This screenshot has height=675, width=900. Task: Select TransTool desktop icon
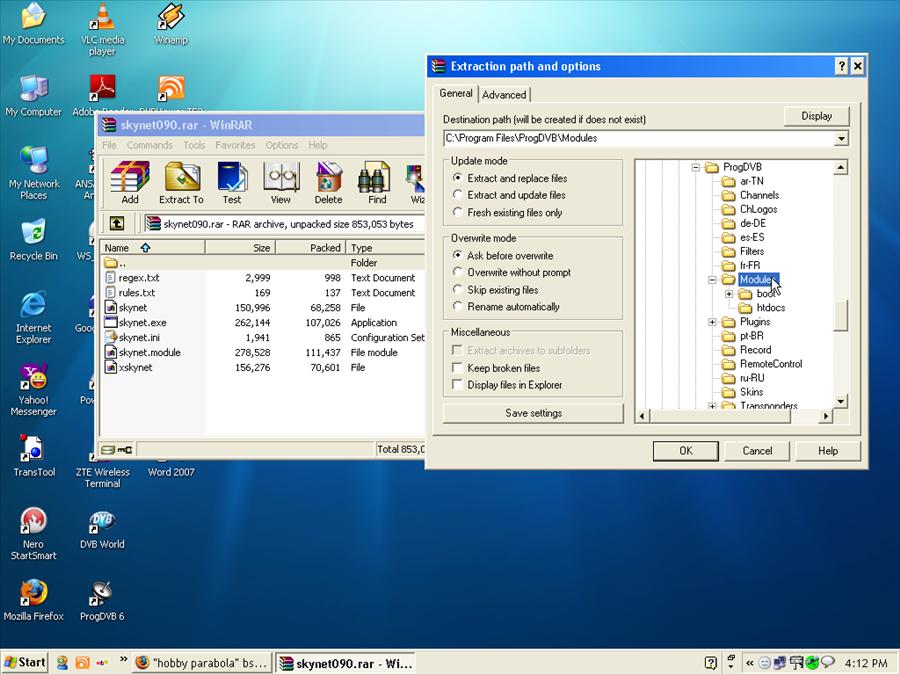34,456
